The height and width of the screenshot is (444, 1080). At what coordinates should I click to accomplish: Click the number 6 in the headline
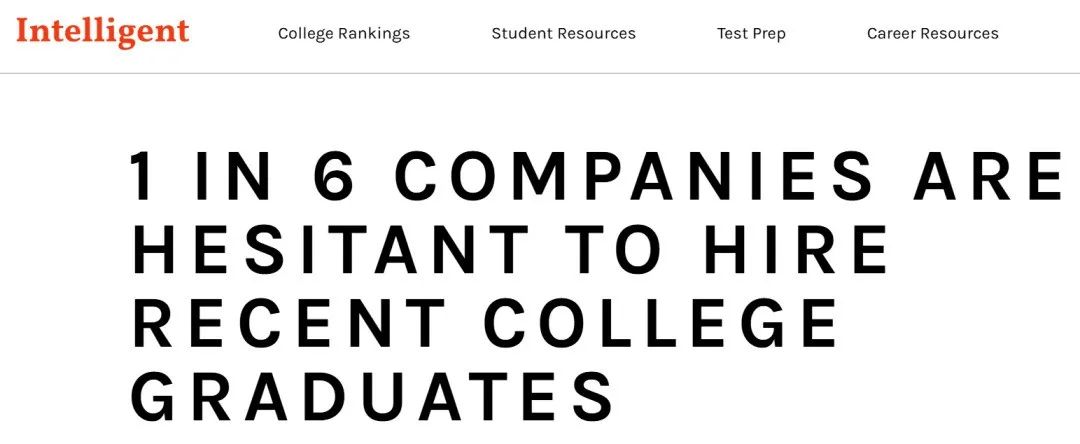point(335,176)
